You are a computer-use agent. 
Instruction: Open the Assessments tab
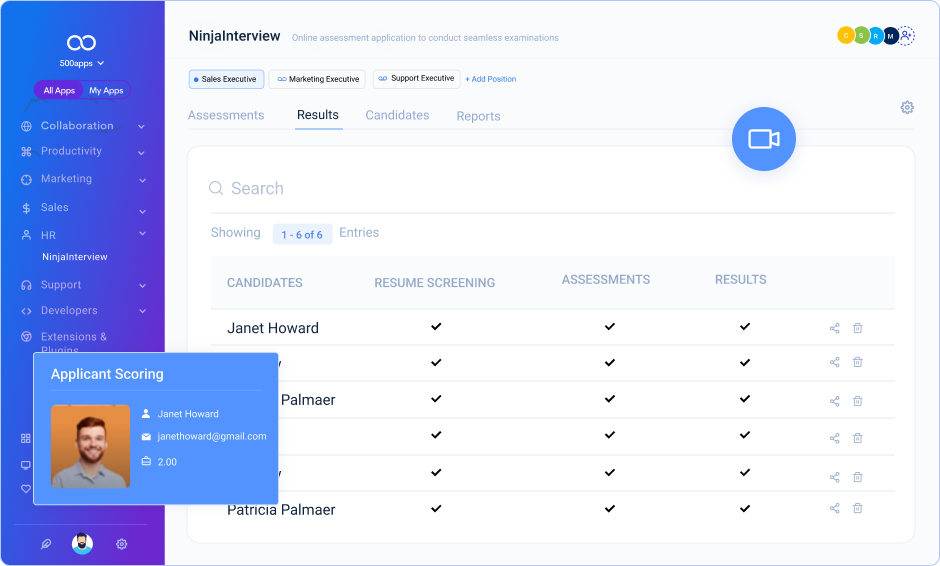[x=226, y=115]
